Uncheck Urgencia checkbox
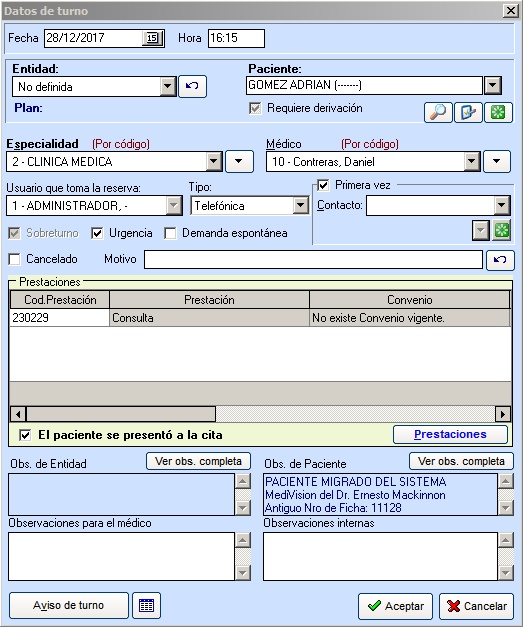This screenshot has height=627, width=523. click(97, 233)
